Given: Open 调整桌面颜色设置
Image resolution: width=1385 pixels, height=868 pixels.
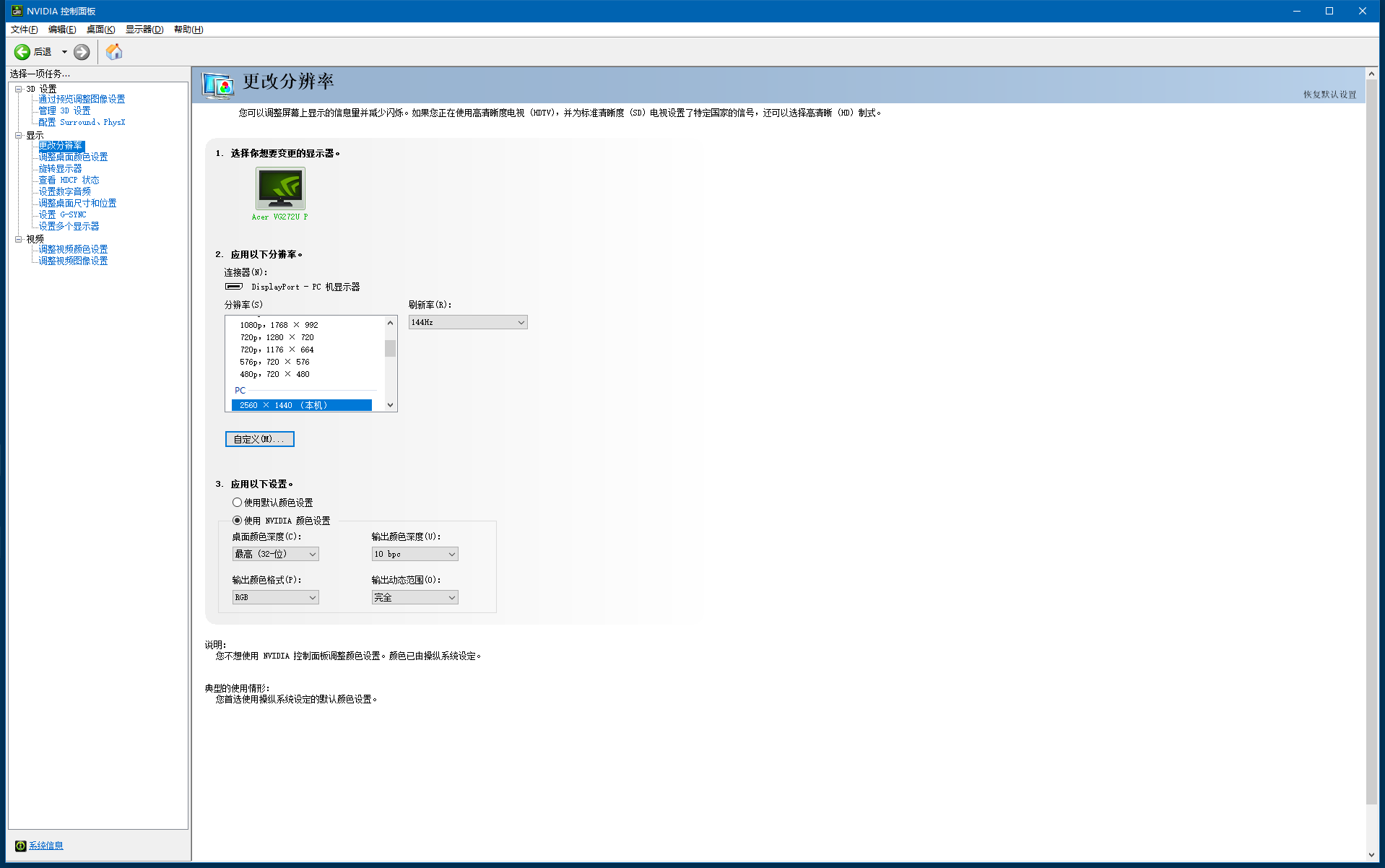Looking at the screenshot, I should point(73,157).
